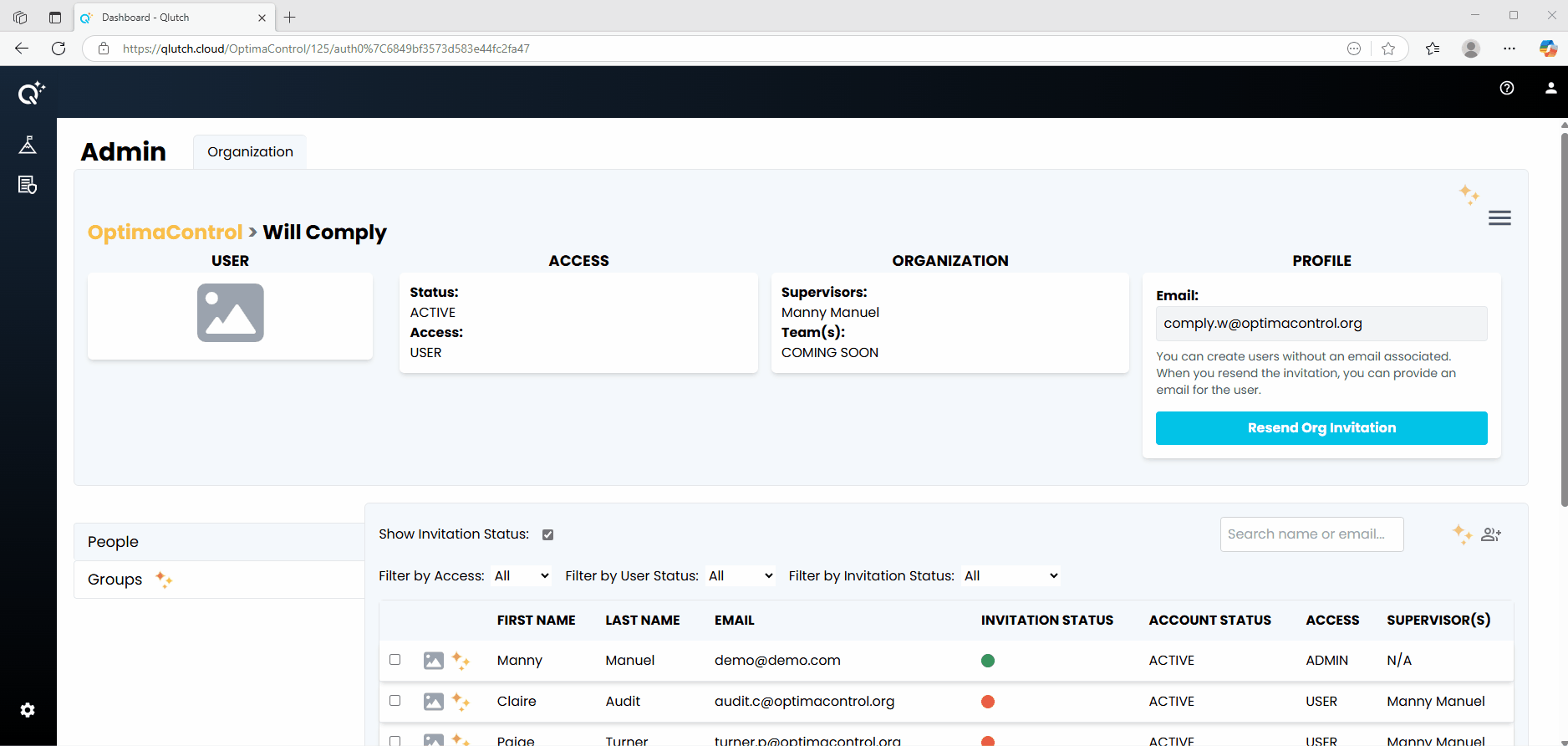Select the checkbox for Manny Manuel
This screenshot has width=1568, height=746.
[x=395, y=660]
